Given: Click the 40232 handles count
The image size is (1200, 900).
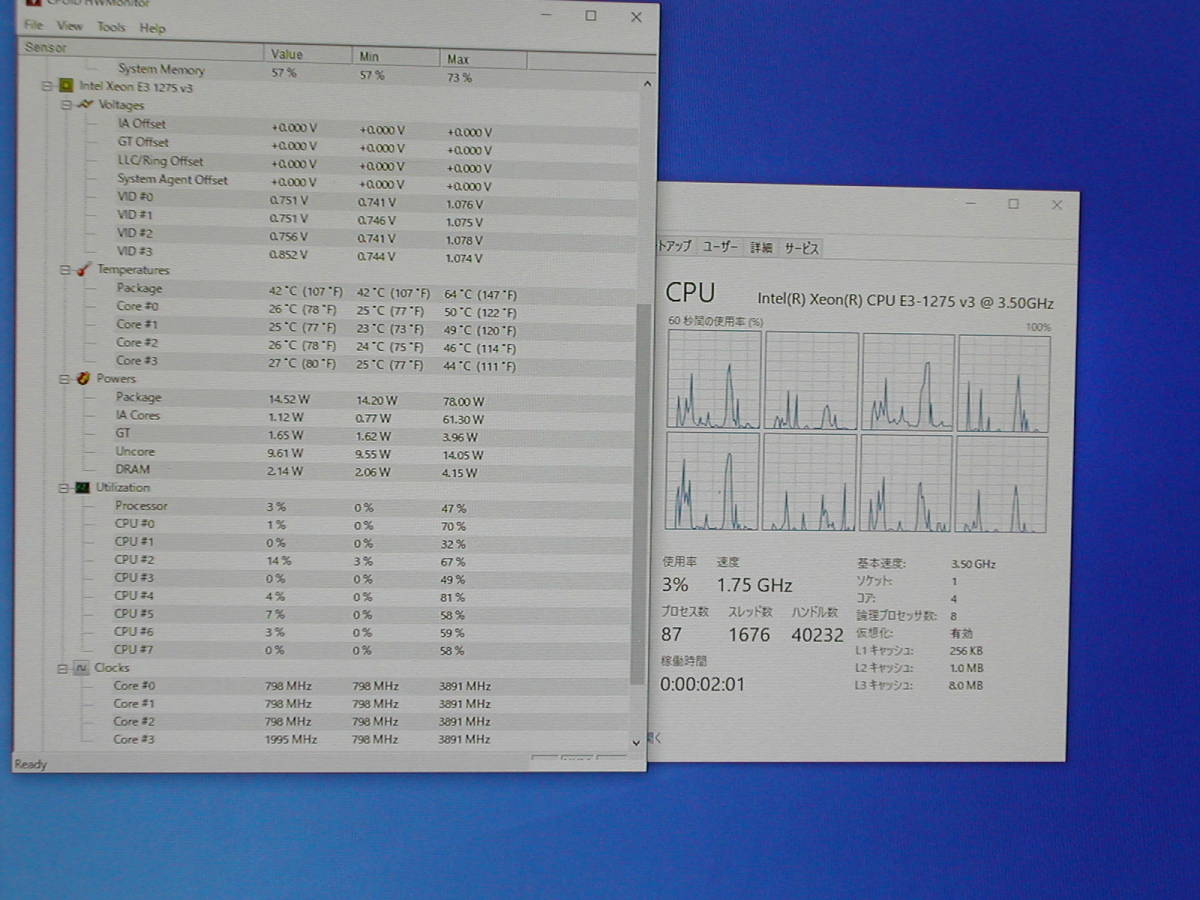Looking at the screenshot, I should [817, 635].
